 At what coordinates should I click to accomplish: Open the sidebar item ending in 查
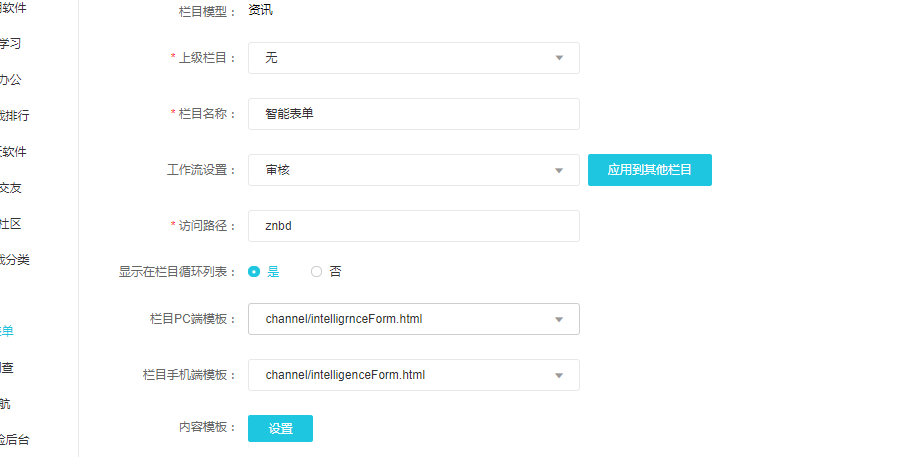[x=8, y=367]
